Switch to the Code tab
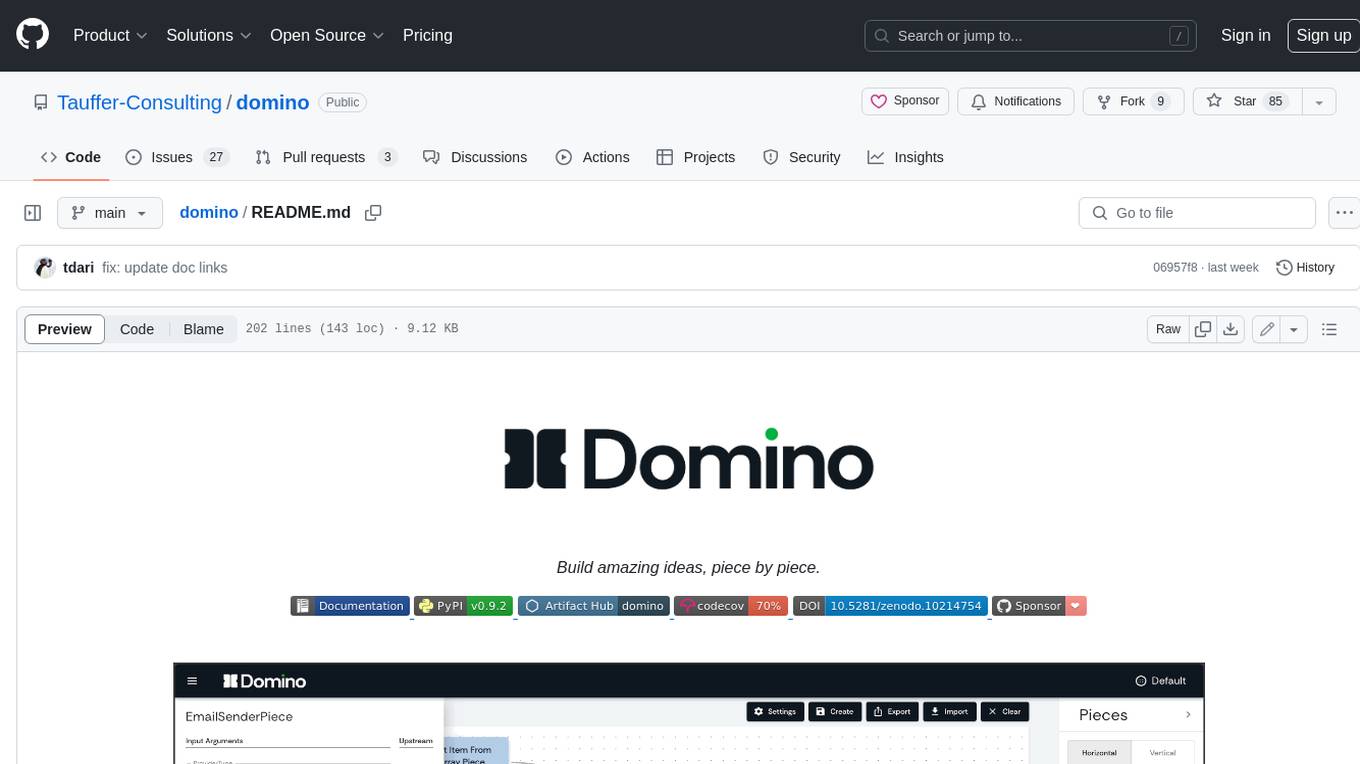Image resolution: width=1360 pixels, height=764 pixels. tap(71, 157)
